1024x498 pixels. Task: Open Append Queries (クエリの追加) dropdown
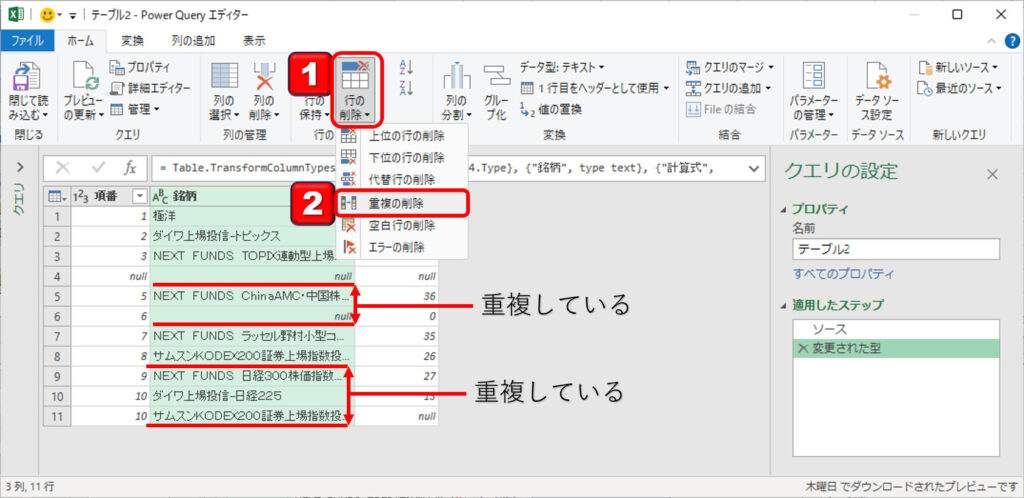[x=728, y=87]
